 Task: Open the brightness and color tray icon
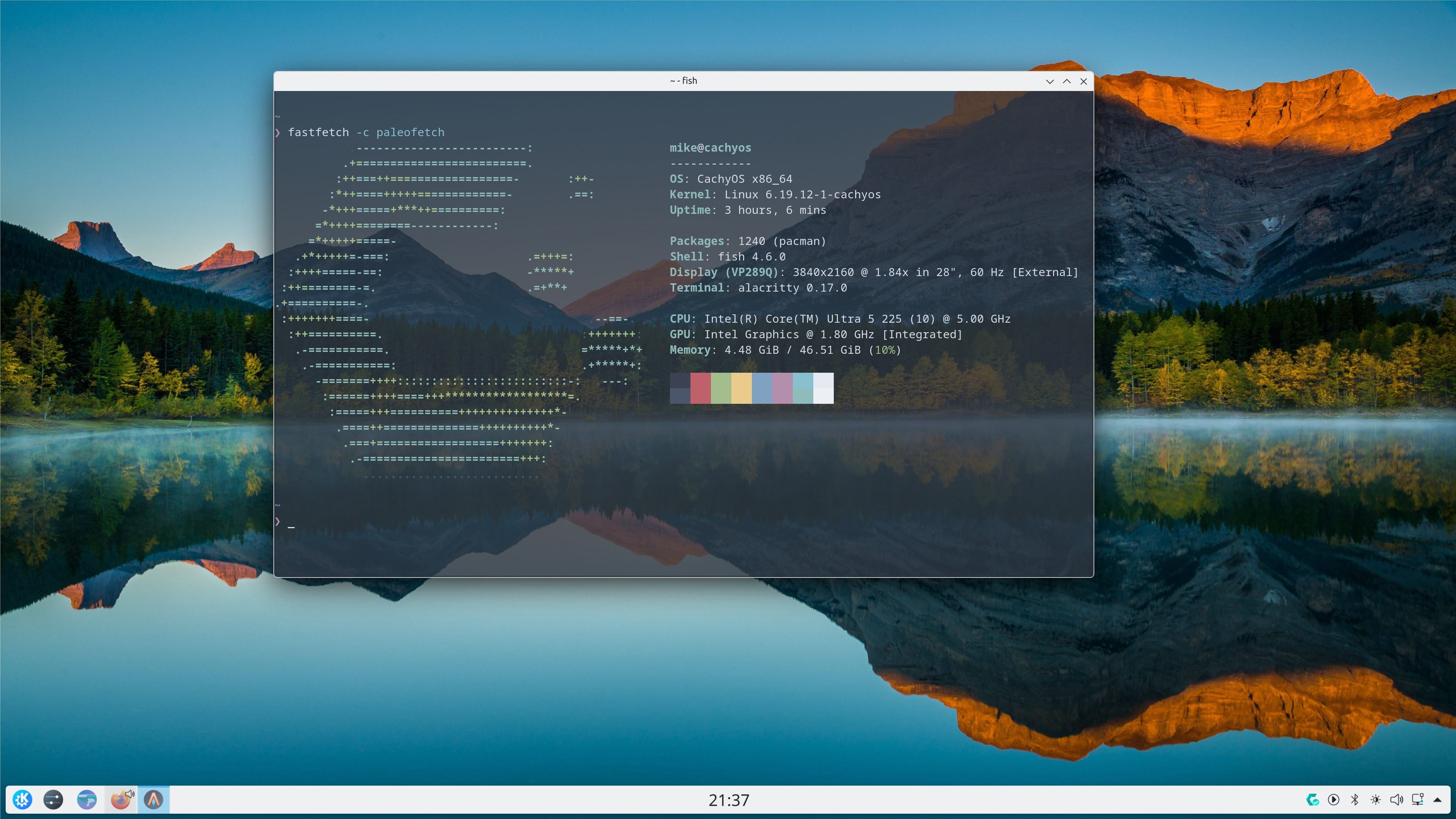pyautogui.click(x=1376, y=799)
